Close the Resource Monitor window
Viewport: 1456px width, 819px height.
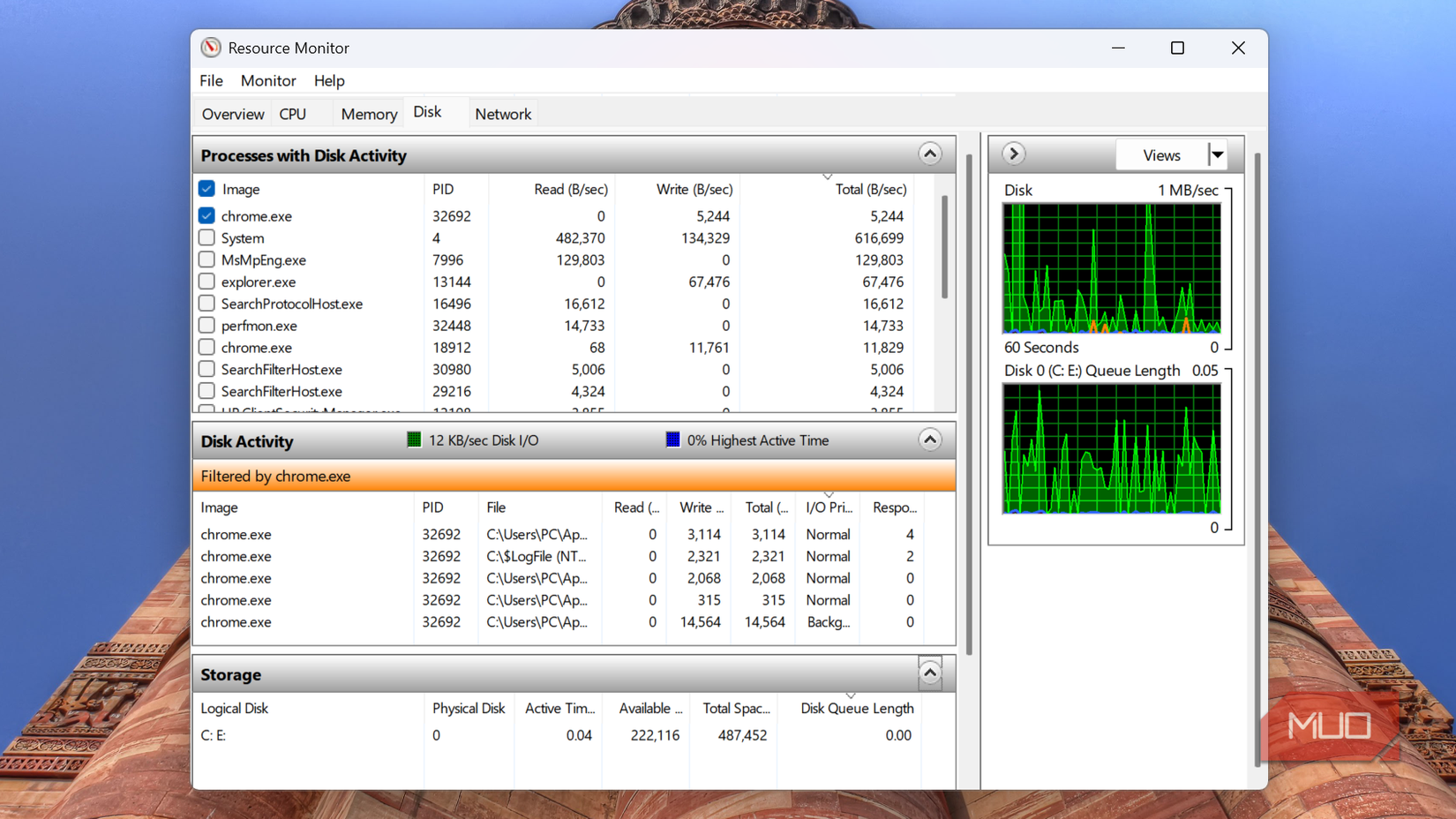1238,48
